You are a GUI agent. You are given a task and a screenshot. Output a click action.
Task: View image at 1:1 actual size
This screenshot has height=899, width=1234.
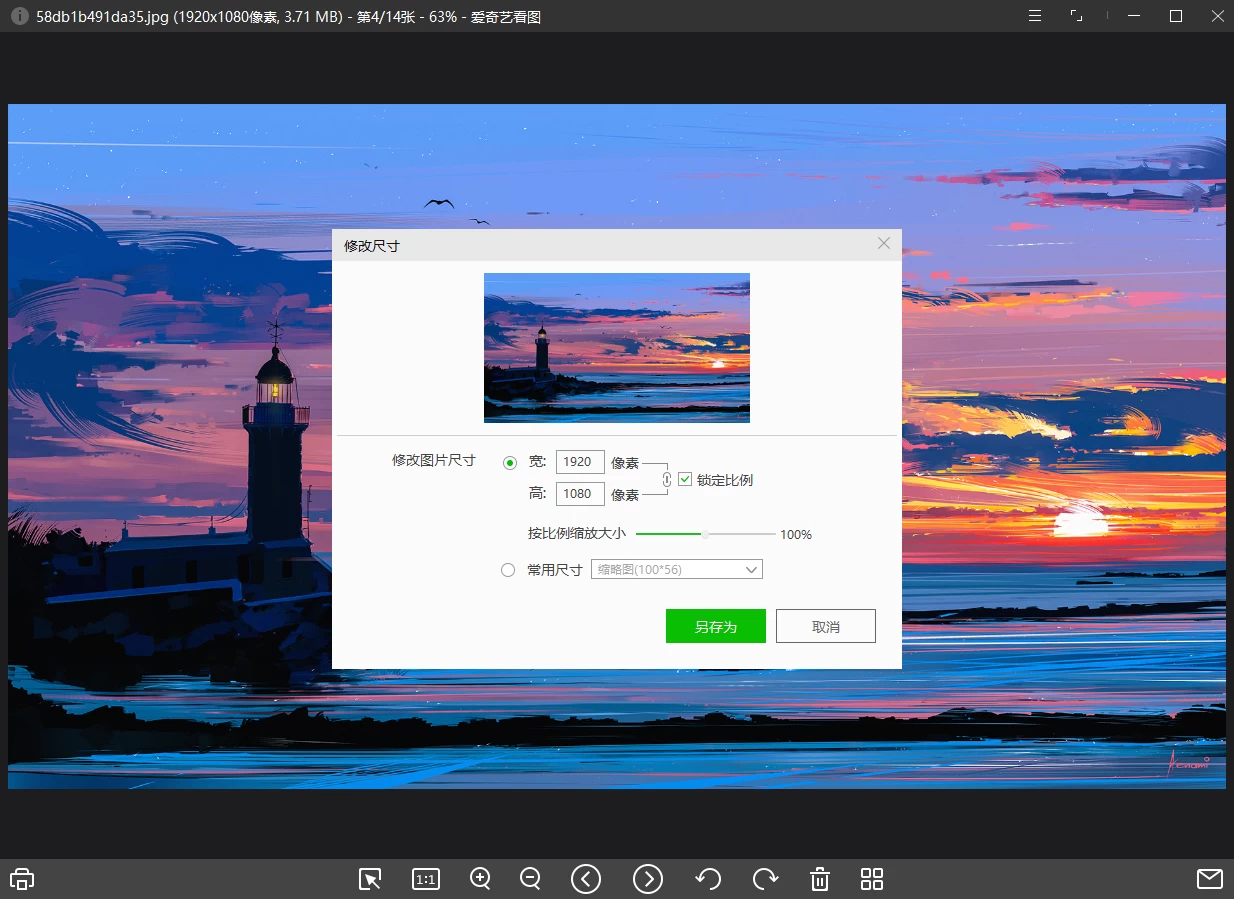point(425,879)
